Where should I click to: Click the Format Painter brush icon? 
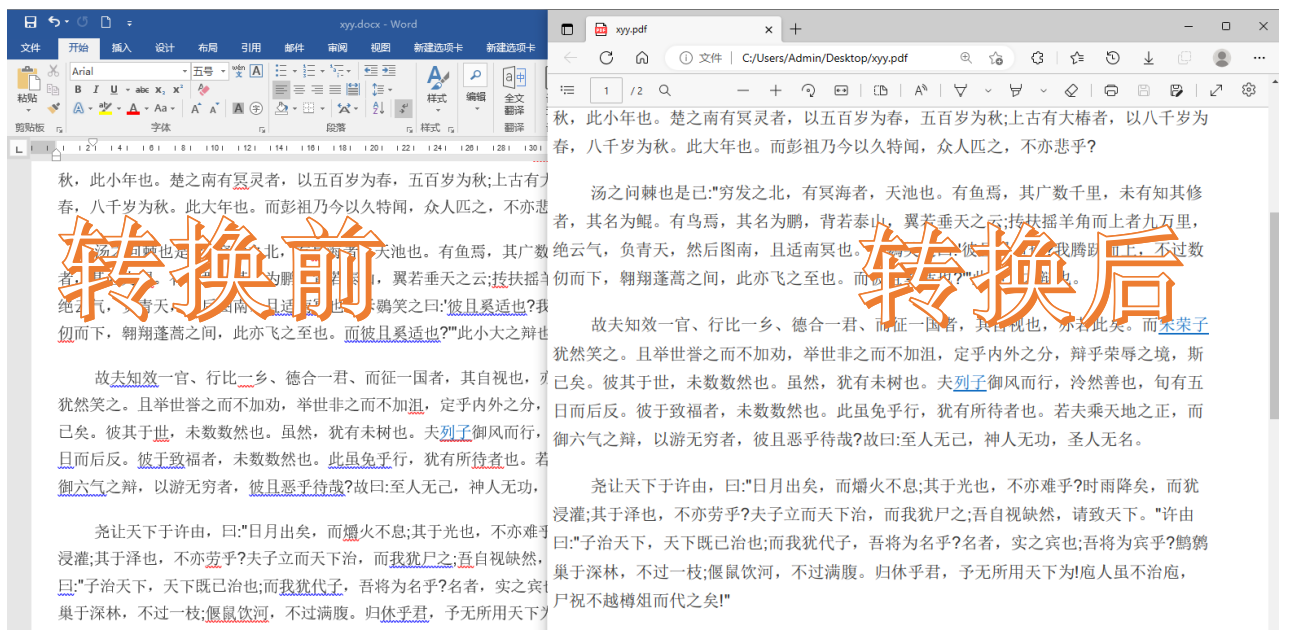[x=53, y=108]
